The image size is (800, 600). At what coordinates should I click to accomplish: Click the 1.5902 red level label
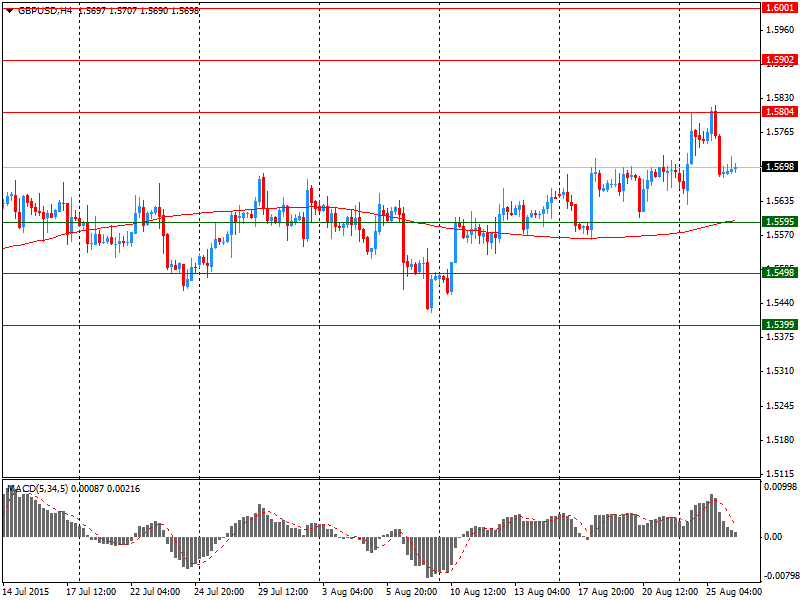tap(779, 60)
